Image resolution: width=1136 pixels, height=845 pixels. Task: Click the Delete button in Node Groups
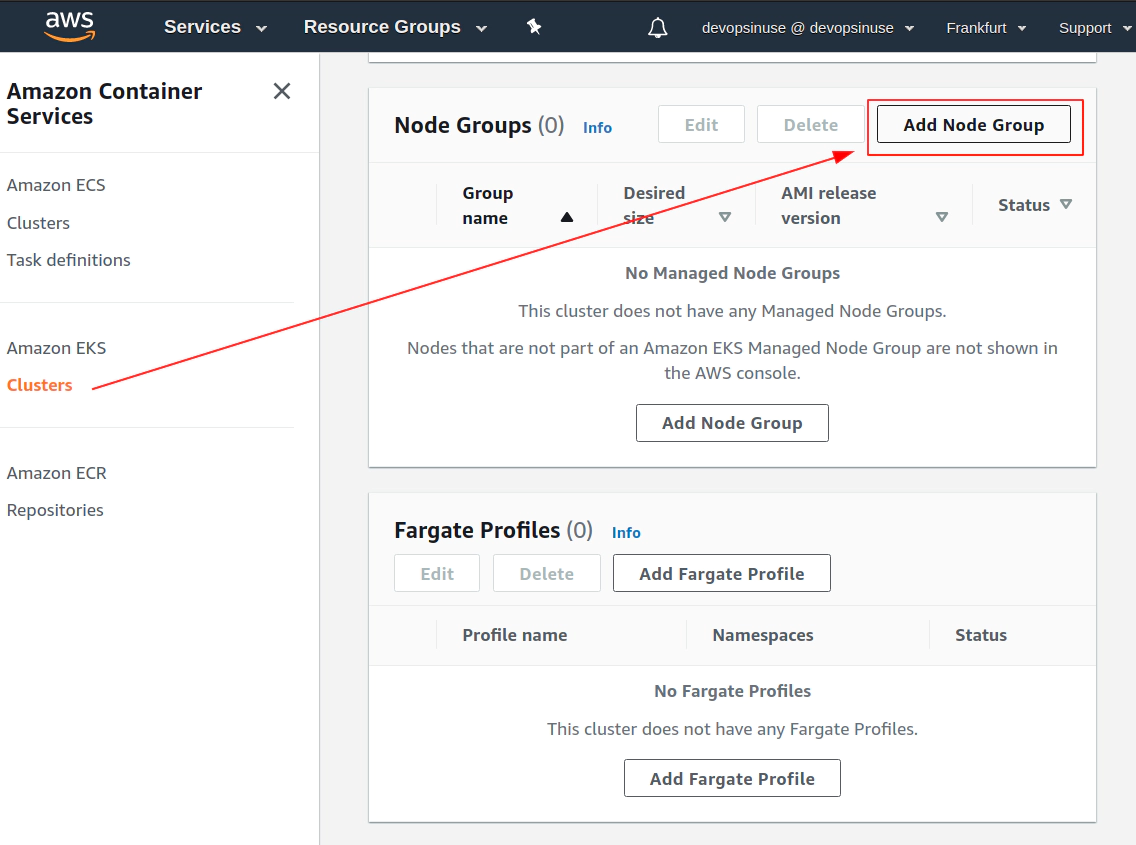coord(811,125)
